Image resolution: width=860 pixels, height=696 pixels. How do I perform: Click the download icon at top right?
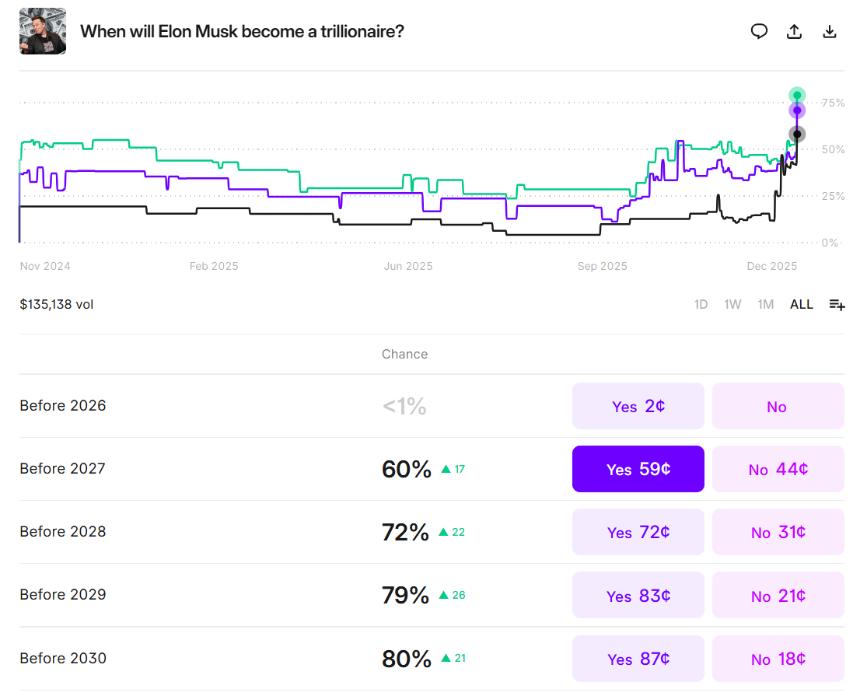(x=829, y=31)
